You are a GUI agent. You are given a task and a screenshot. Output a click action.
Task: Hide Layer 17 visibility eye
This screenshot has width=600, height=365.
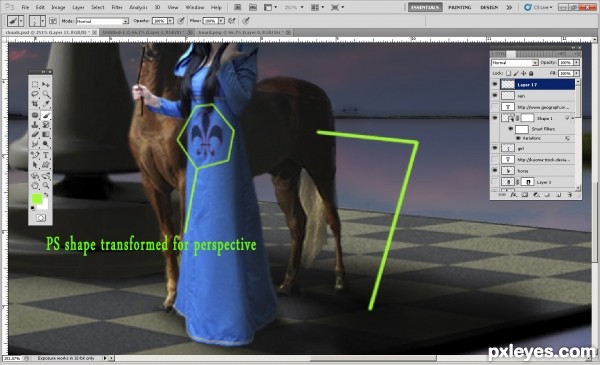tap(495, 84)
